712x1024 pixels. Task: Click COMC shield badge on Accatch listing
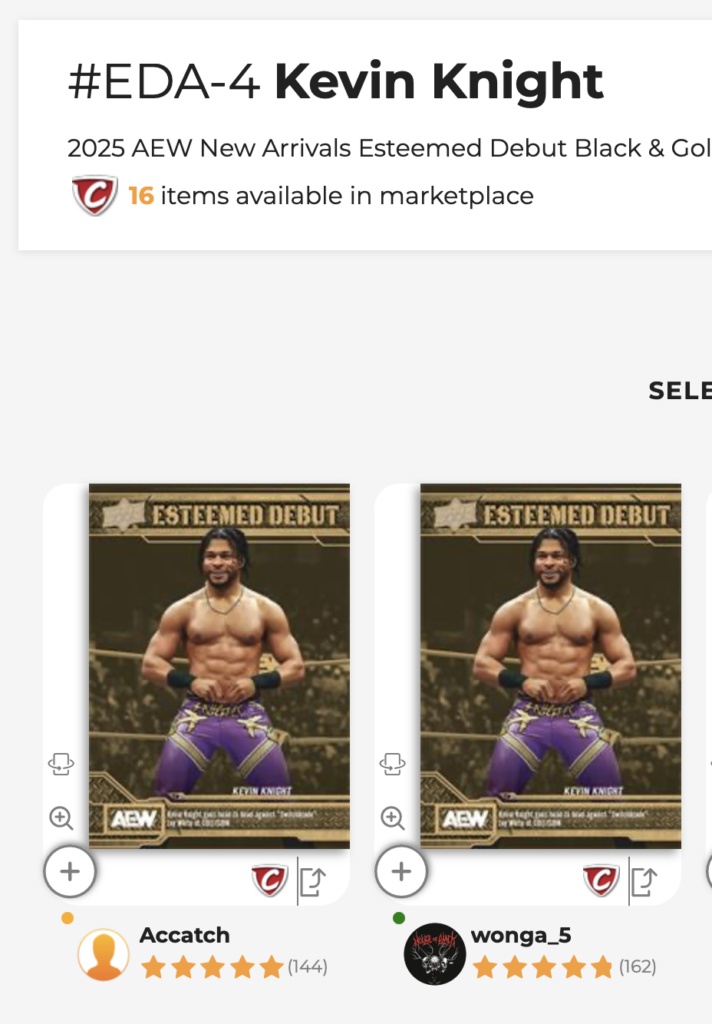tap(270, 881)
